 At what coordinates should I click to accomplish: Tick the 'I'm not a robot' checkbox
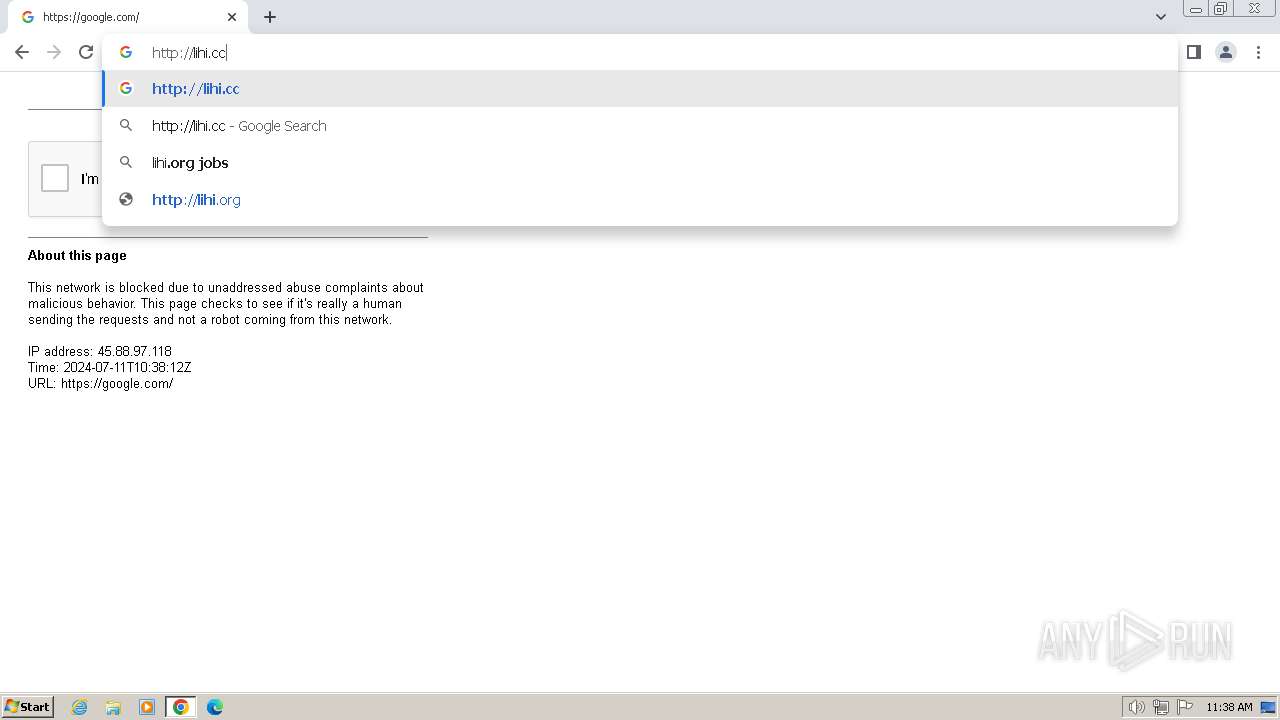[55, 178]
